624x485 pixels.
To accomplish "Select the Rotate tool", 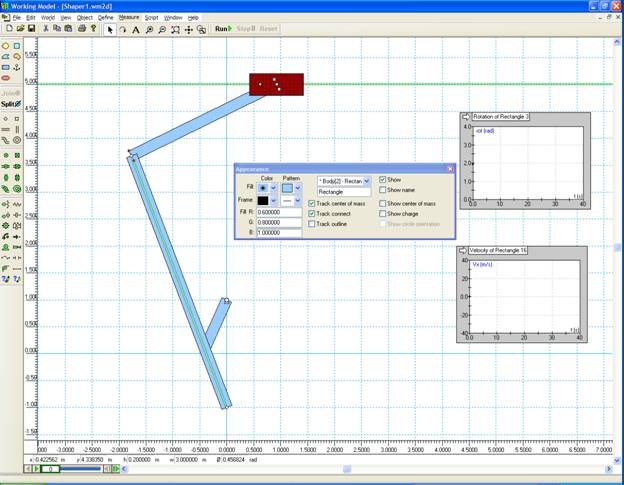I will point(123,29).
